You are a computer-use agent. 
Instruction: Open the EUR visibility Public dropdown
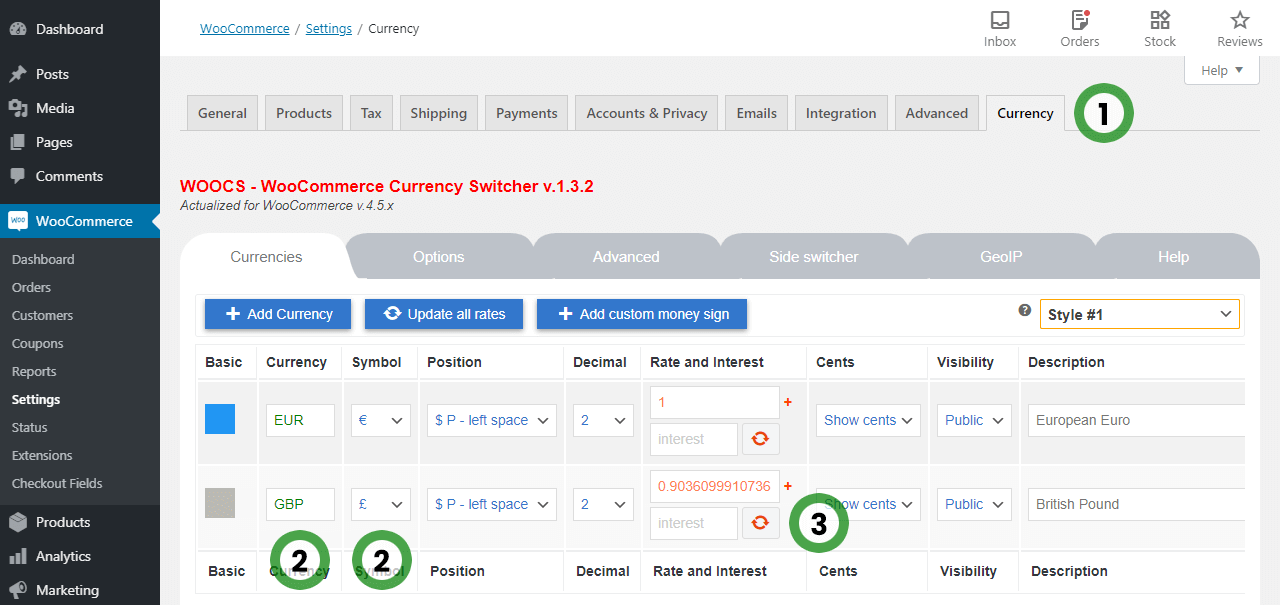tap(974, 420)
